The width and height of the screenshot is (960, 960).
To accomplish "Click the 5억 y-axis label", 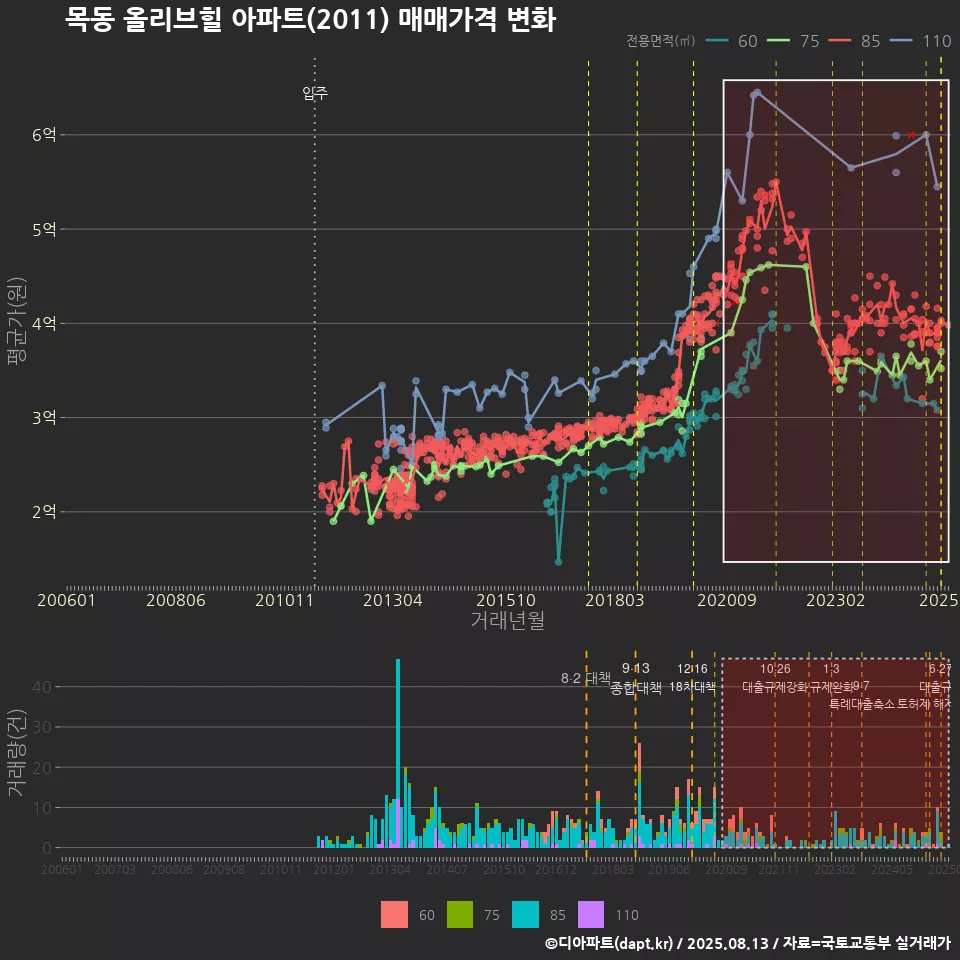I will tap(44, 230).
